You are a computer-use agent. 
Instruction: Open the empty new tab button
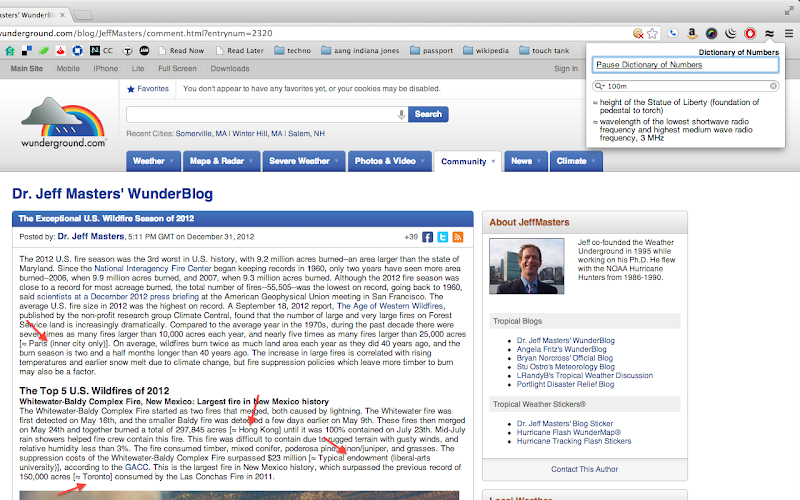pyautogui.click(x=83, y=15)
